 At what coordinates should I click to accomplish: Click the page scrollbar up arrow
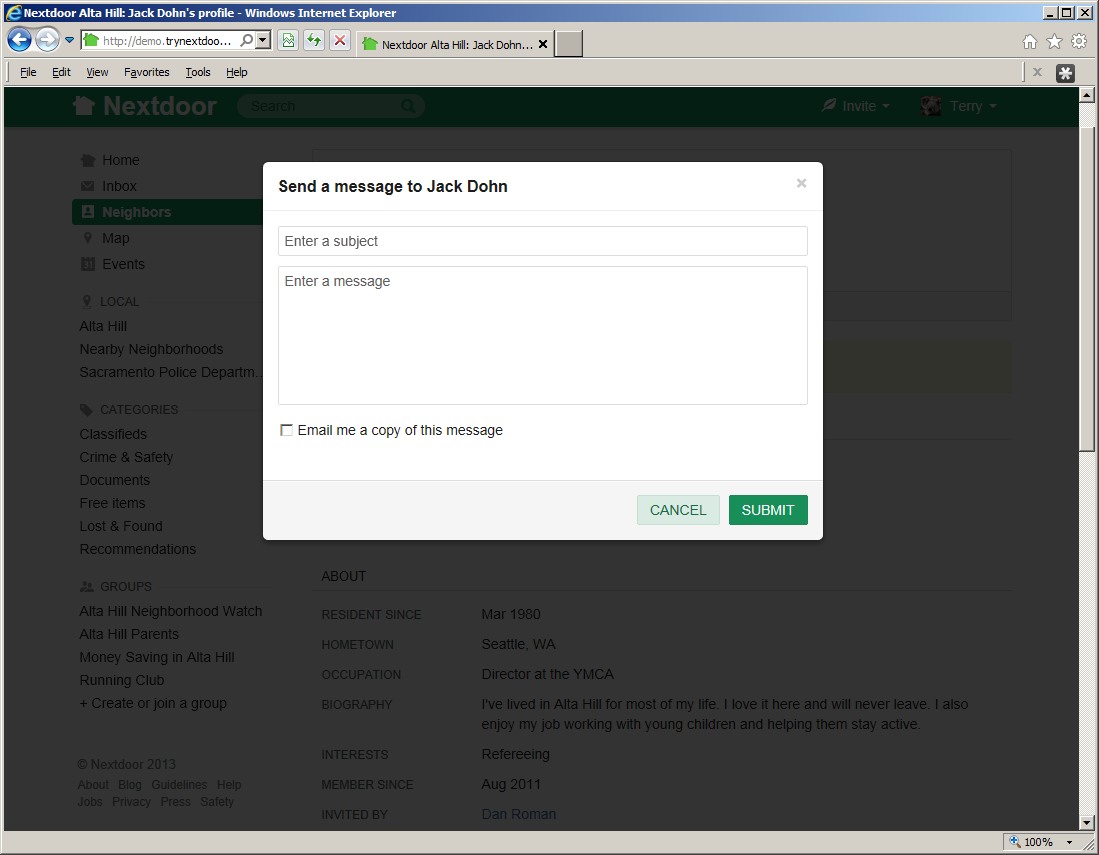point(1086,95)
